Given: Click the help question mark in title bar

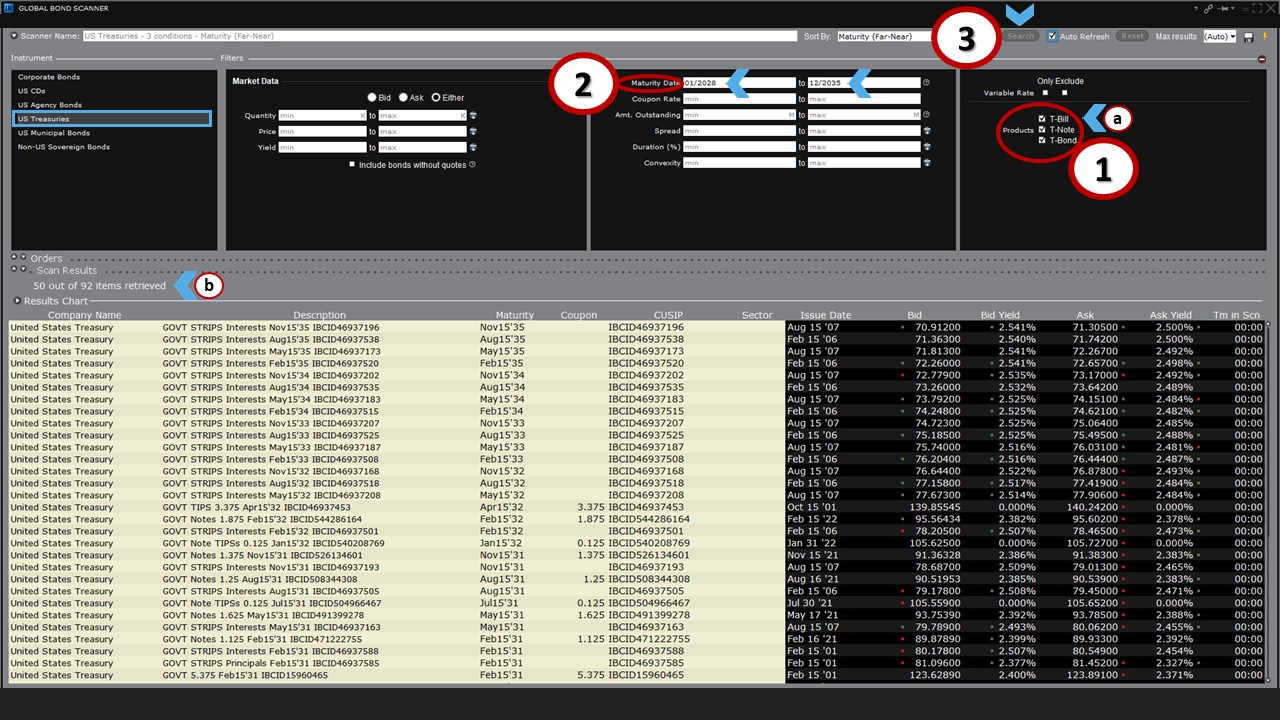Looking at the screenshot, I should [x=1195, y=8].
